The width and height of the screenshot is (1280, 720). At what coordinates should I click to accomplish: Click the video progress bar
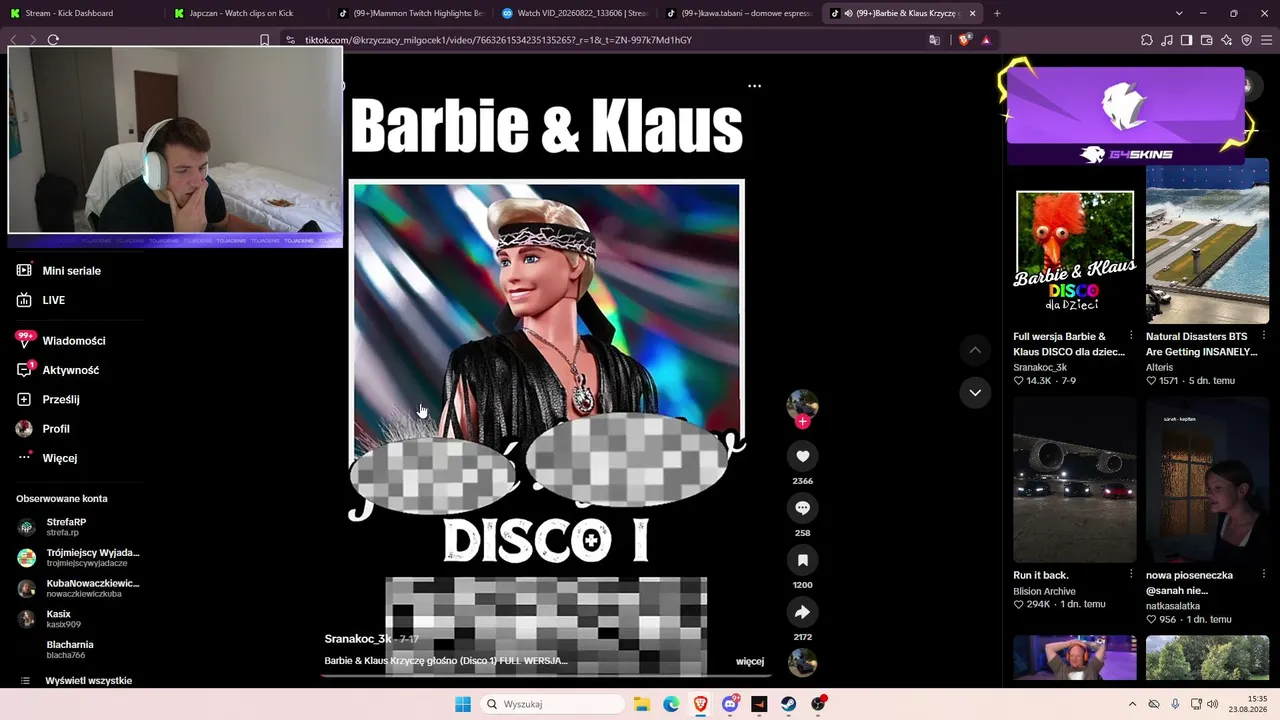[545, 674]
